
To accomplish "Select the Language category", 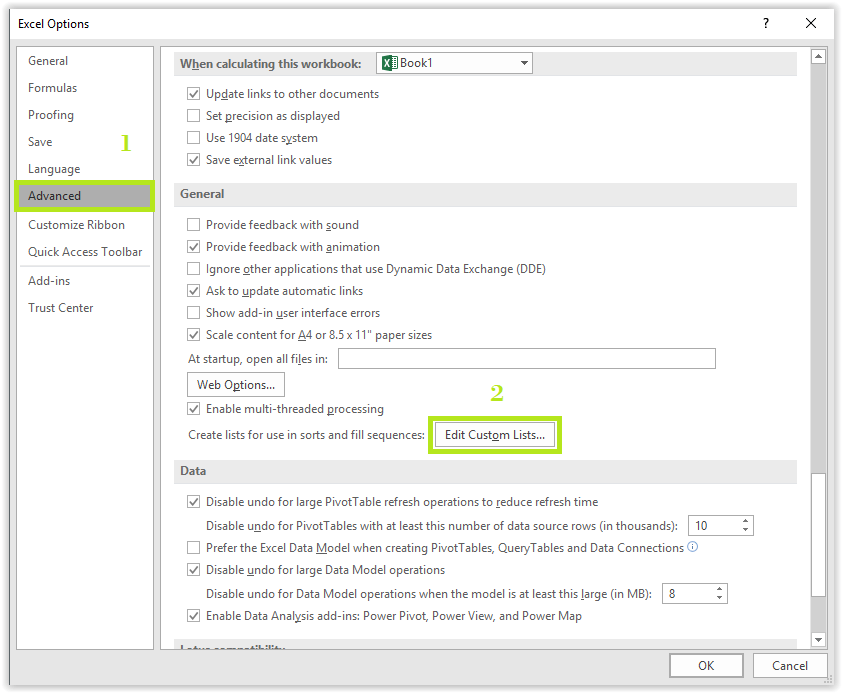I will pos(54,169).
